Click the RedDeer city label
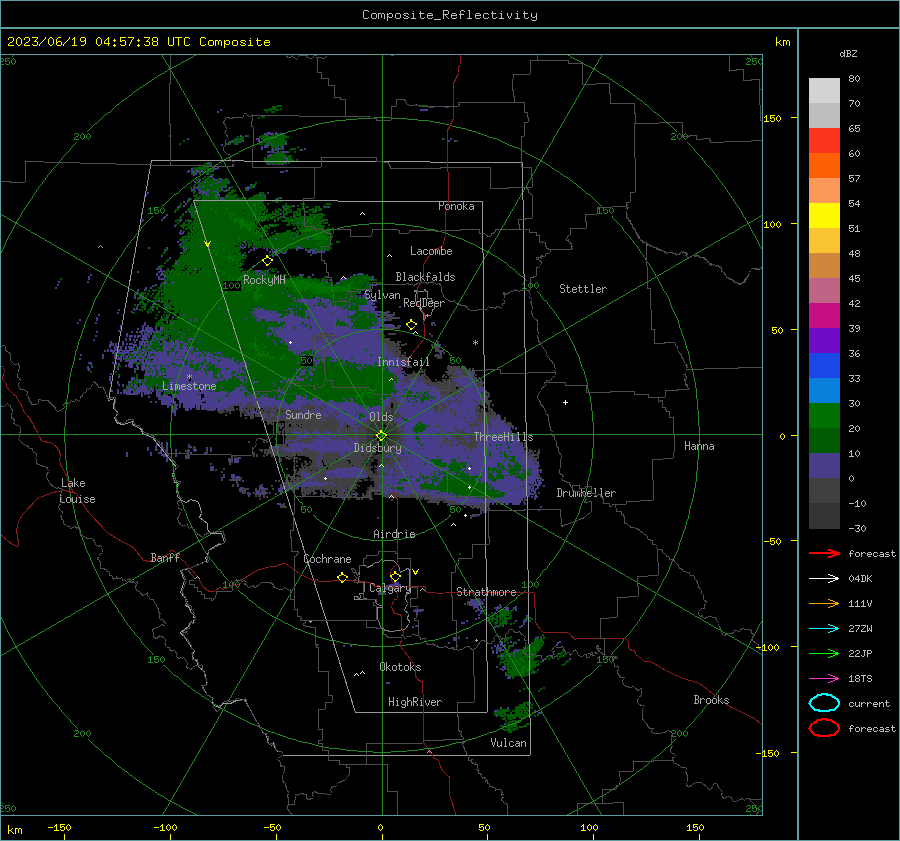 424,303
